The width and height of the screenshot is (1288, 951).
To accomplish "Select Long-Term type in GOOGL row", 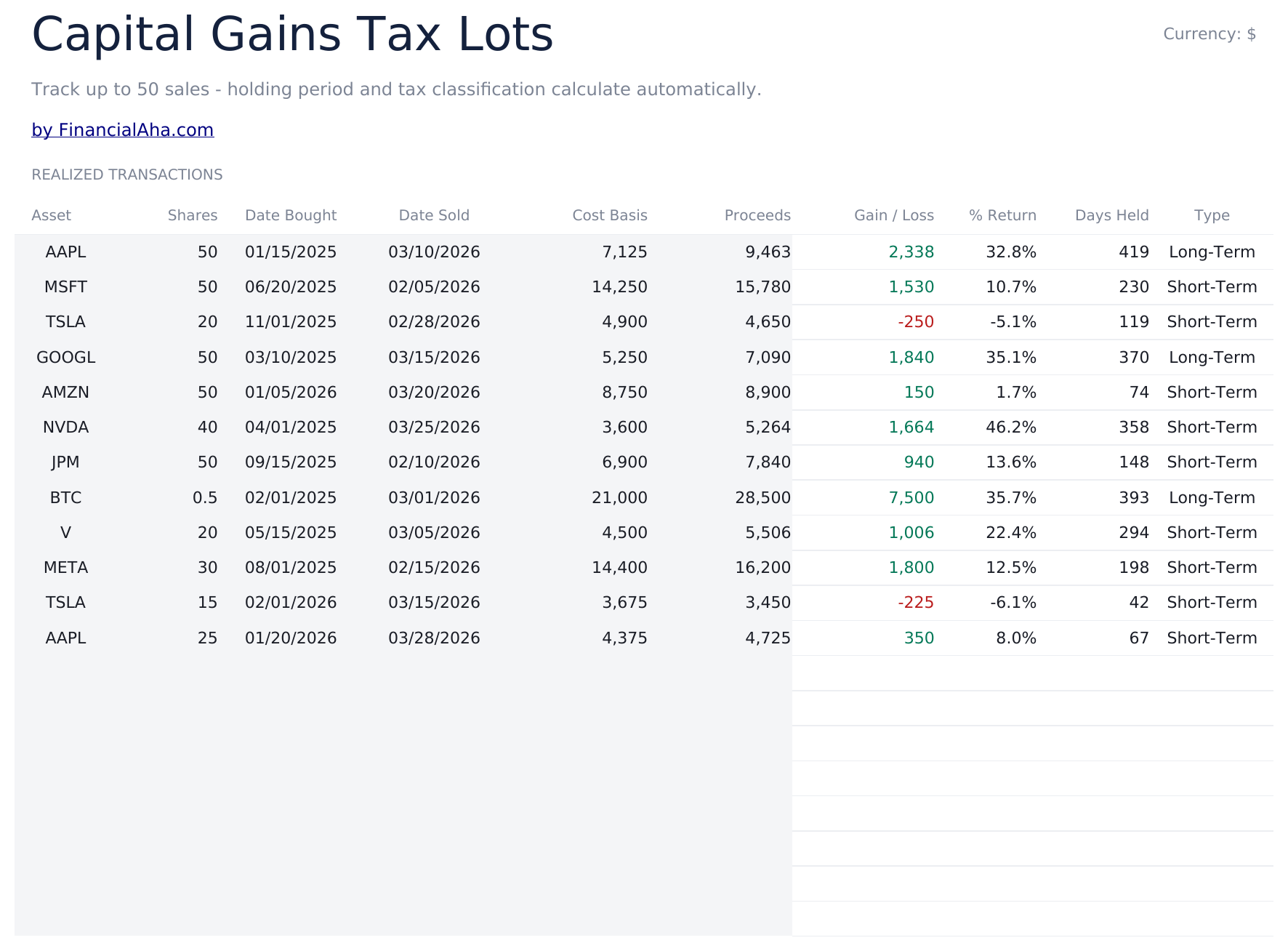I will coord(1212,358).
